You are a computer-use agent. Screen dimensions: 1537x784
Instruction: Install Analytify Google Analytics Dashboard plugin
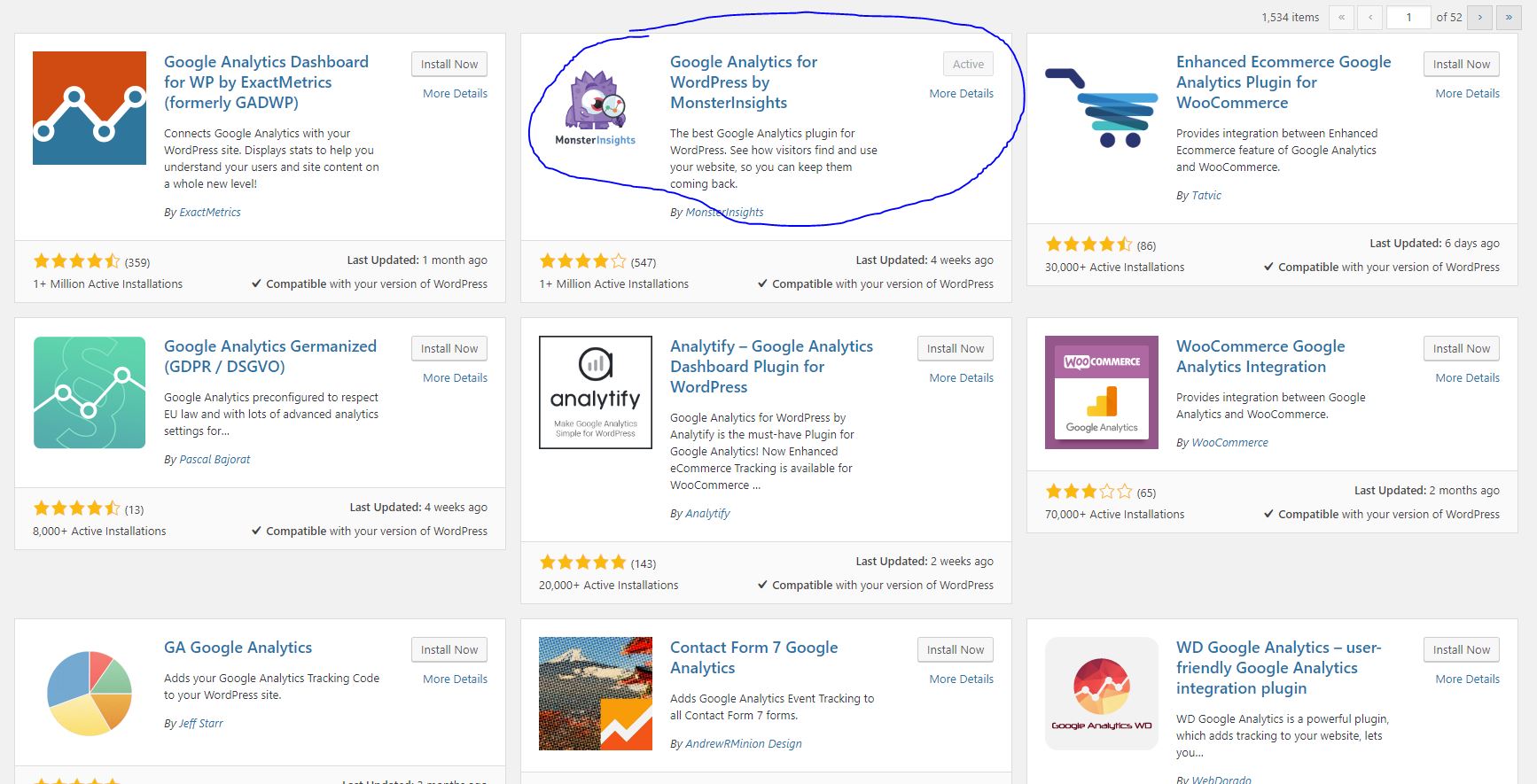956,348
